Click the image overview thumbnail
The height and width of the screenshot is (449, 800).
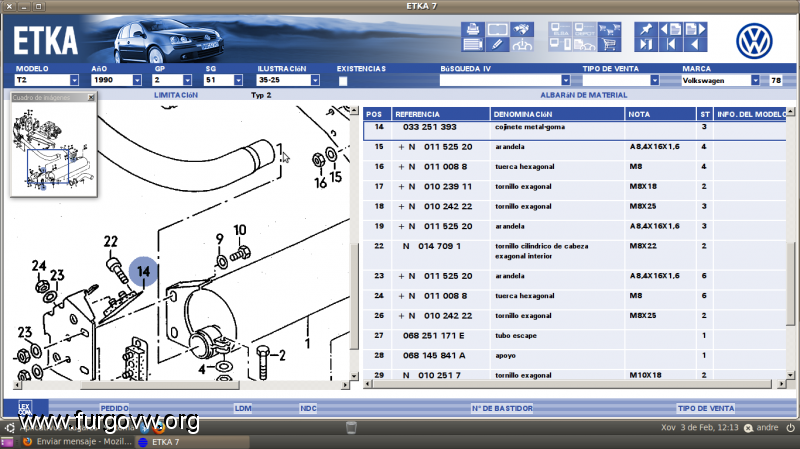tap(53, 148)
